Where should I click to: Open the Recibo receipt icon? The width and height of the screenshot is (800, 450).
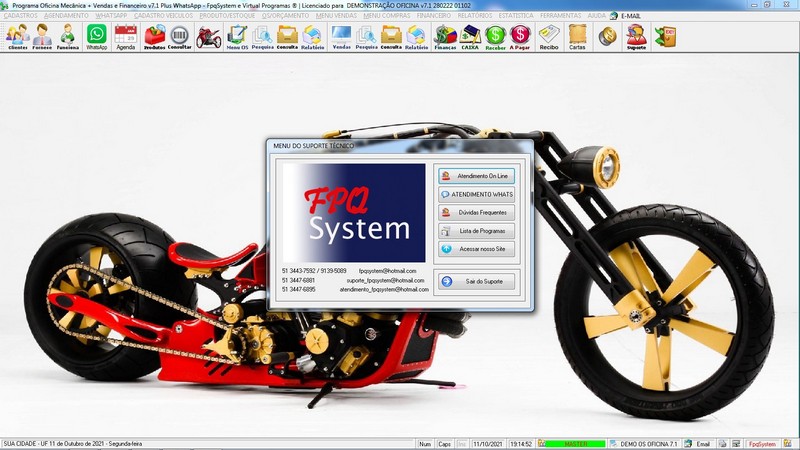point(549,37)
